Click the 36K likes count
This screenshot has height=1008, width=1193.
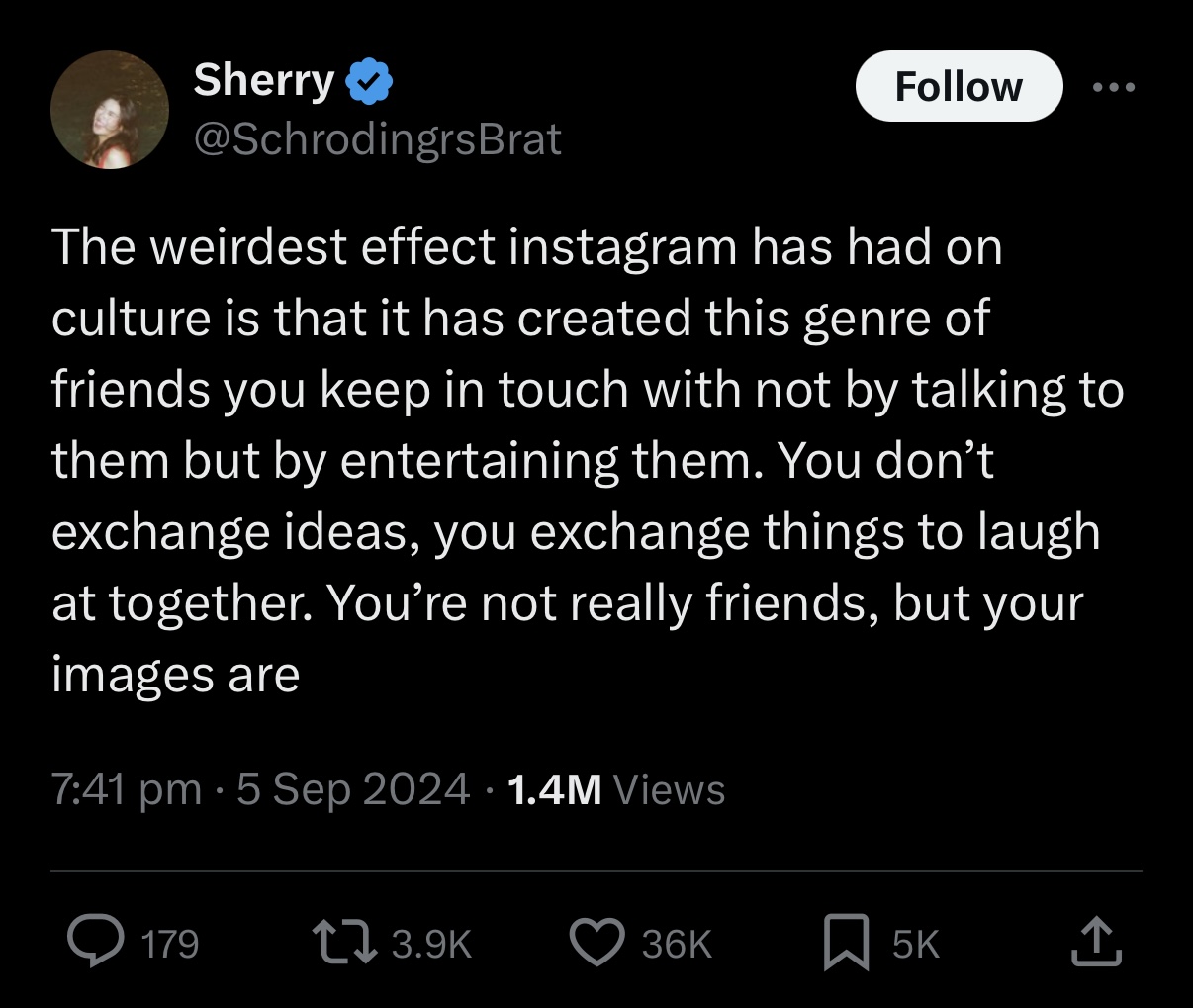click(x=677, y=944)
